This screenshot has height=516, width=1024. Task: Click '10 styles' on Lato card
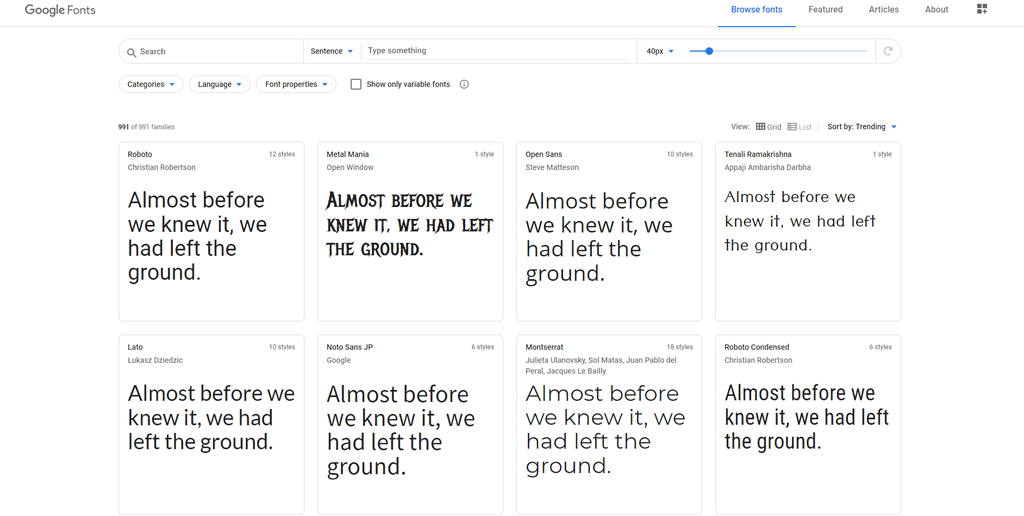coord(282,347)
